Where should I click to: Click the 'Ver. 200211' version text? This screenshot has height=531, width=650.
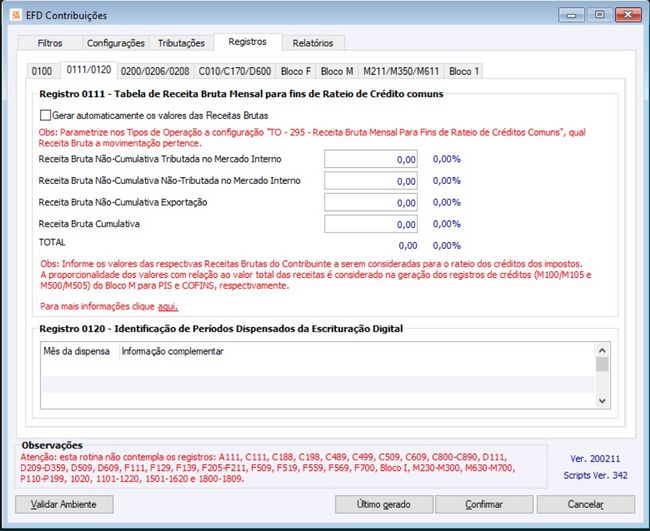pyautogui.click(x=595, y=459)
